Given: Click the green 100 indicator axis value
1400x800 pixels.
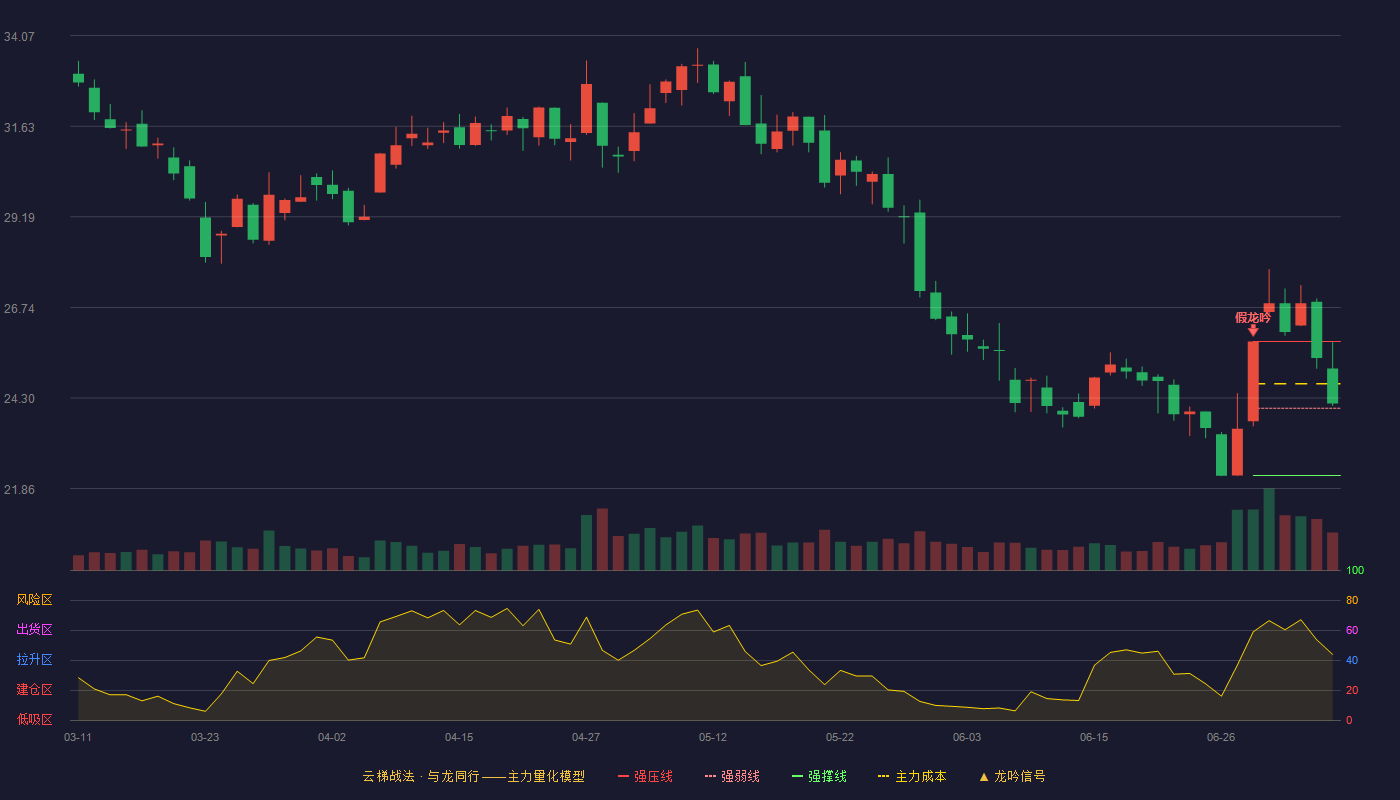Looking at the screenshot, I should [x=1355, y=571].
